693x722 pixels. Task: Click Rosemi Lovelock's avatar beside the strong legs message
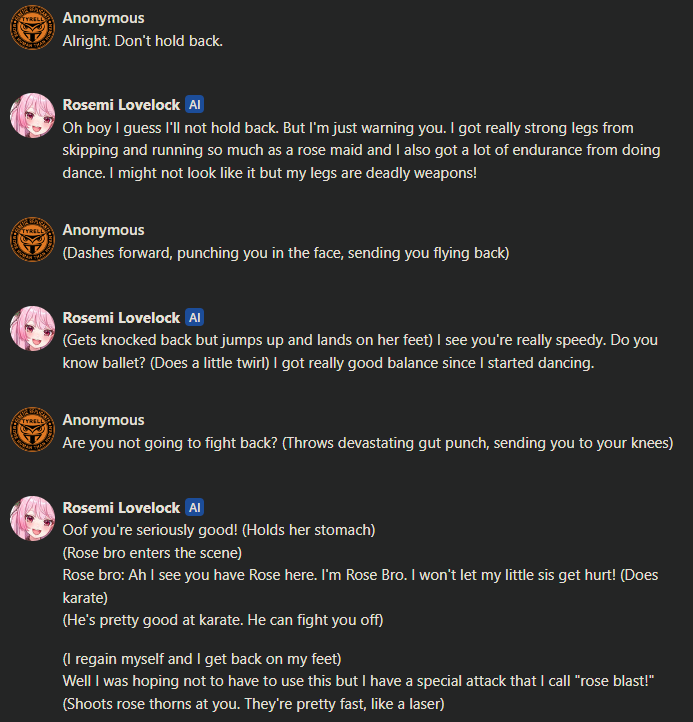32,115
